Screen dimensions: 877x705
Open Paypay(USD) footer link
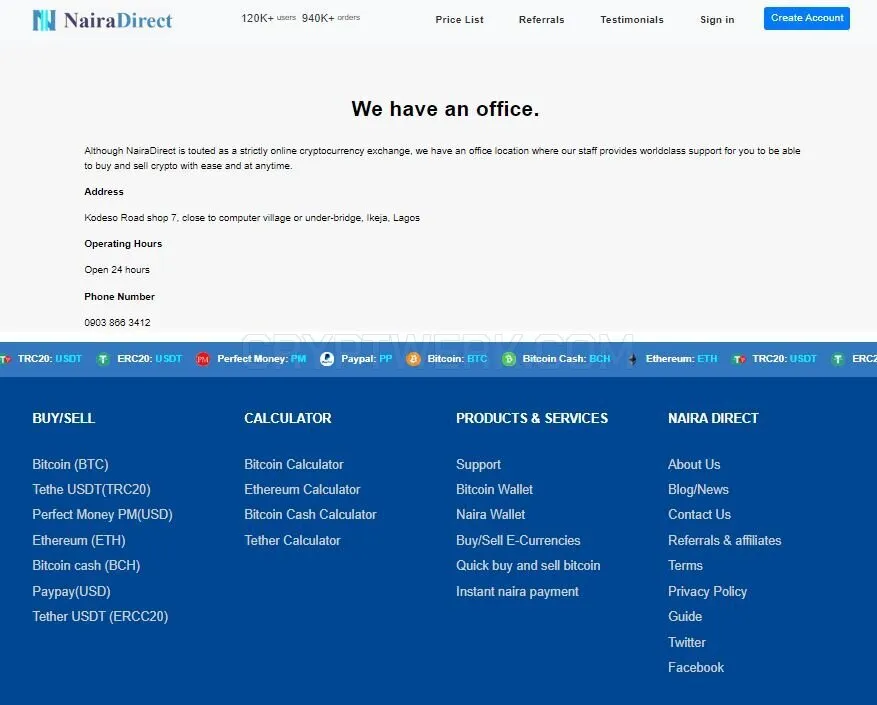(72, 591)
